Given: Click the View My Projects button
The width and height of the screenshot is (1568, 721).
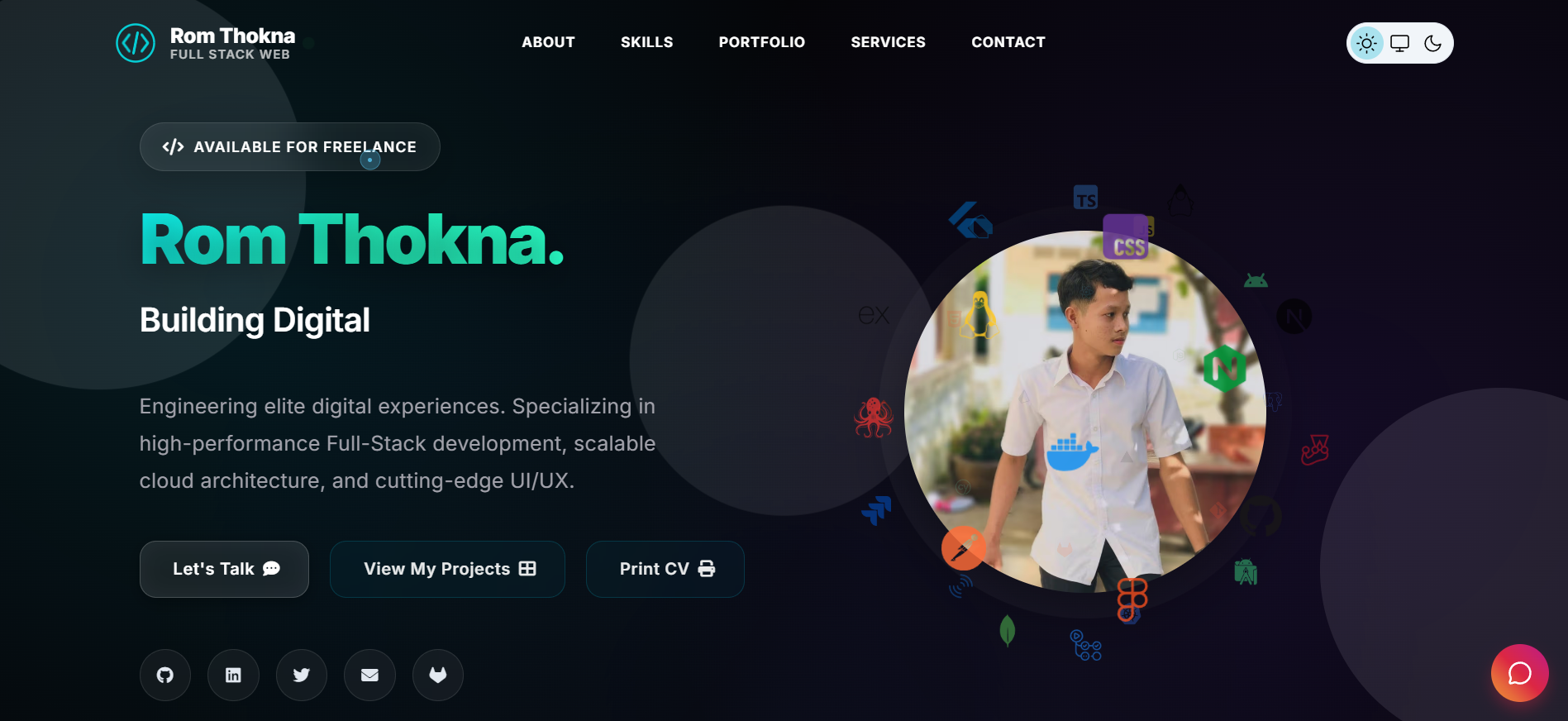Looking at the screenshot, I should coord(447,569).
